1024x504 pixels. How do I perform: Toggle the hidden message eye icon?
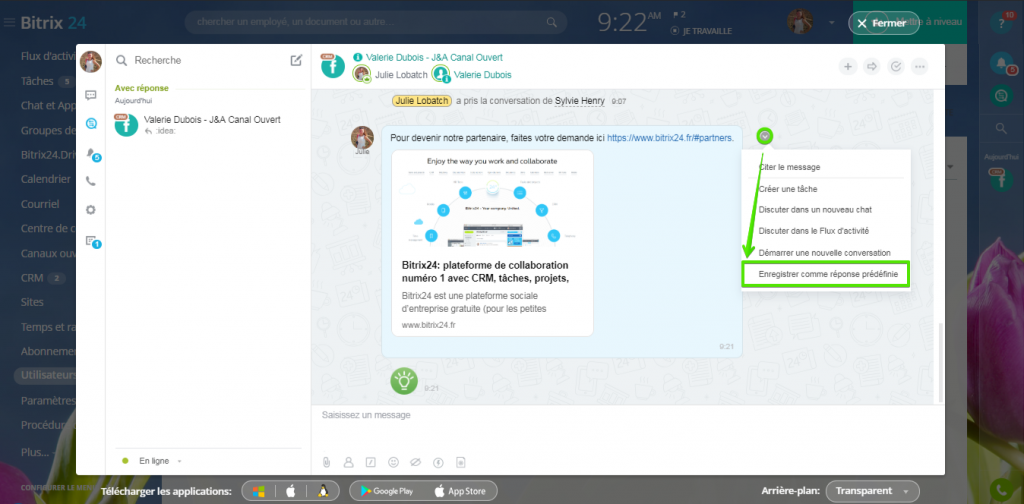pos(415,462)
